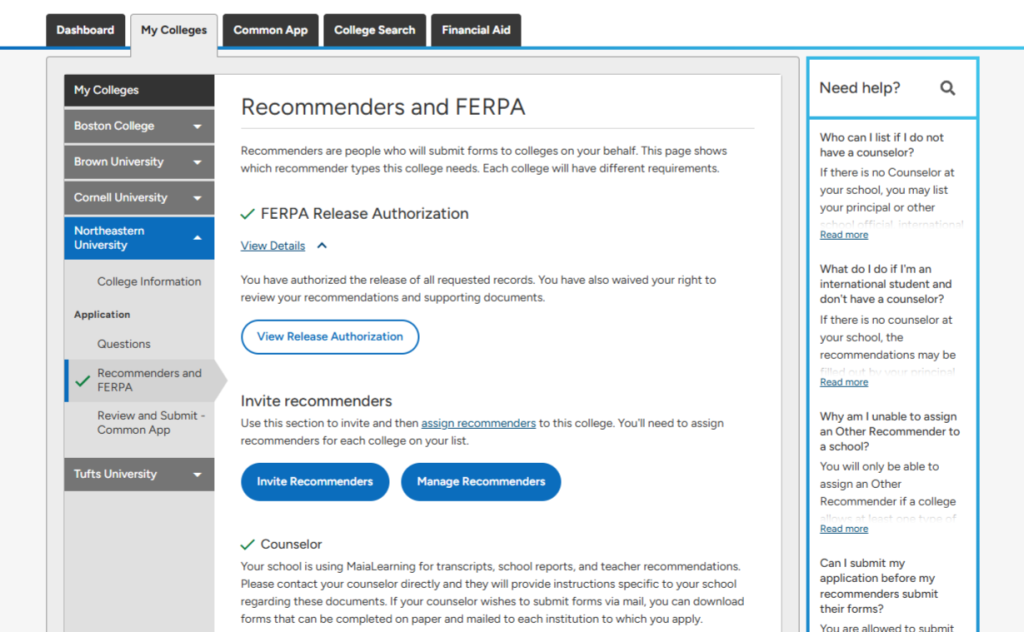Screen dimensions: 1024x632
Task: Open the assign recommenders link
Action: pos(478,423)
